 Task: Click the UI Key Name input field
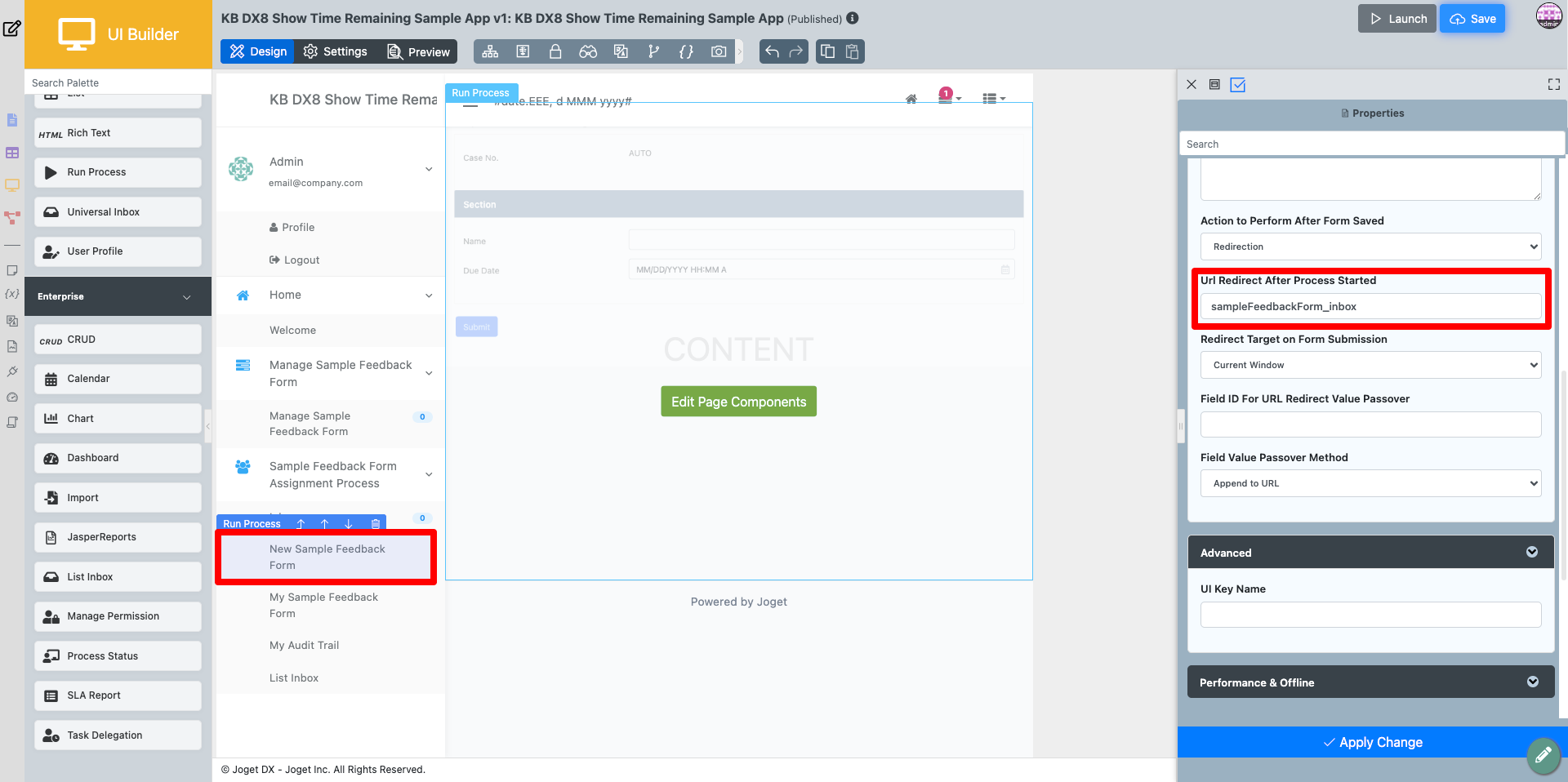1370,615
